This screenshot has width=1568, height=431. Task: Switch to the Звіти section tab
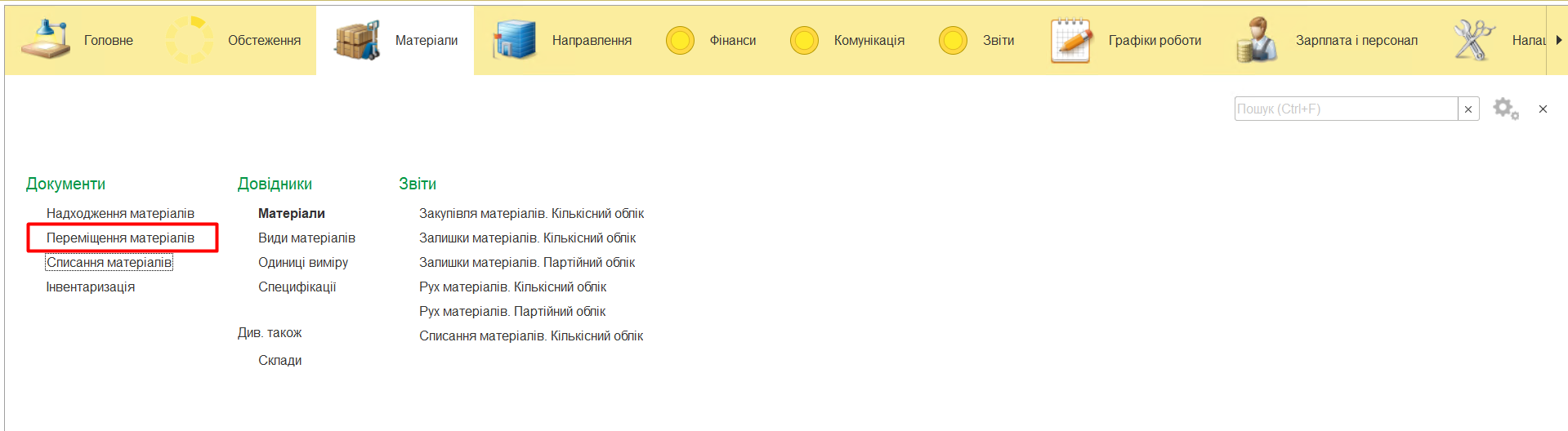pyautogui.click(x=998, y=40)
